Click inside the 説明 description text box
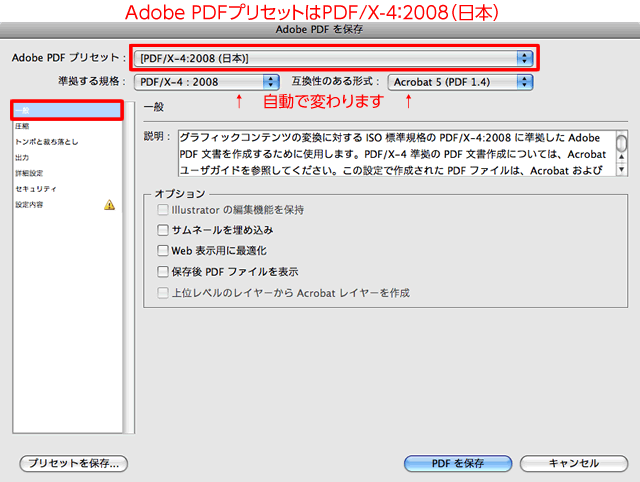 point(397,153)
